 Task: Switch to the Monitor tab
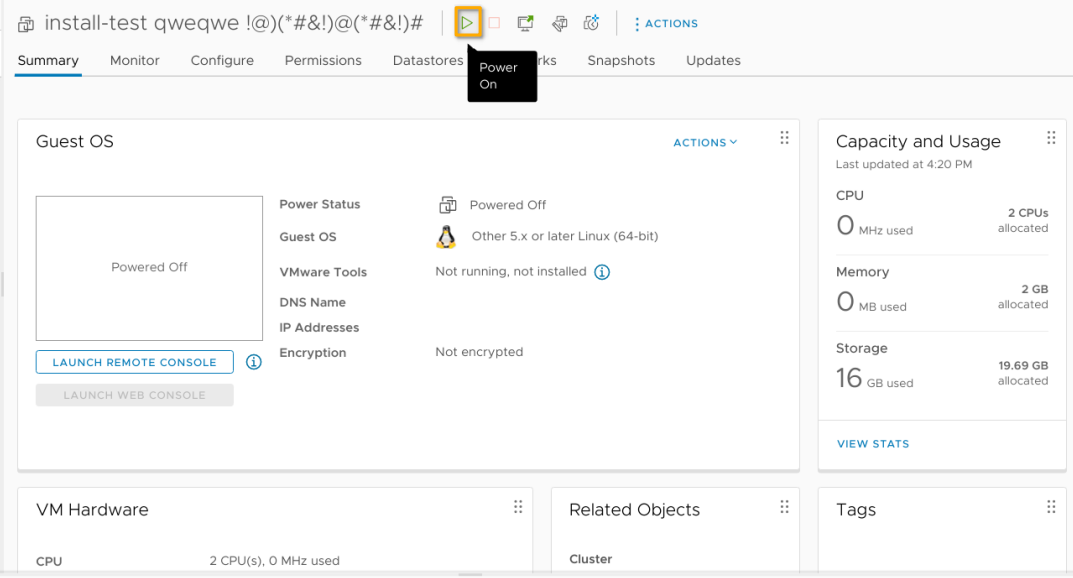(x=135, y=61)
